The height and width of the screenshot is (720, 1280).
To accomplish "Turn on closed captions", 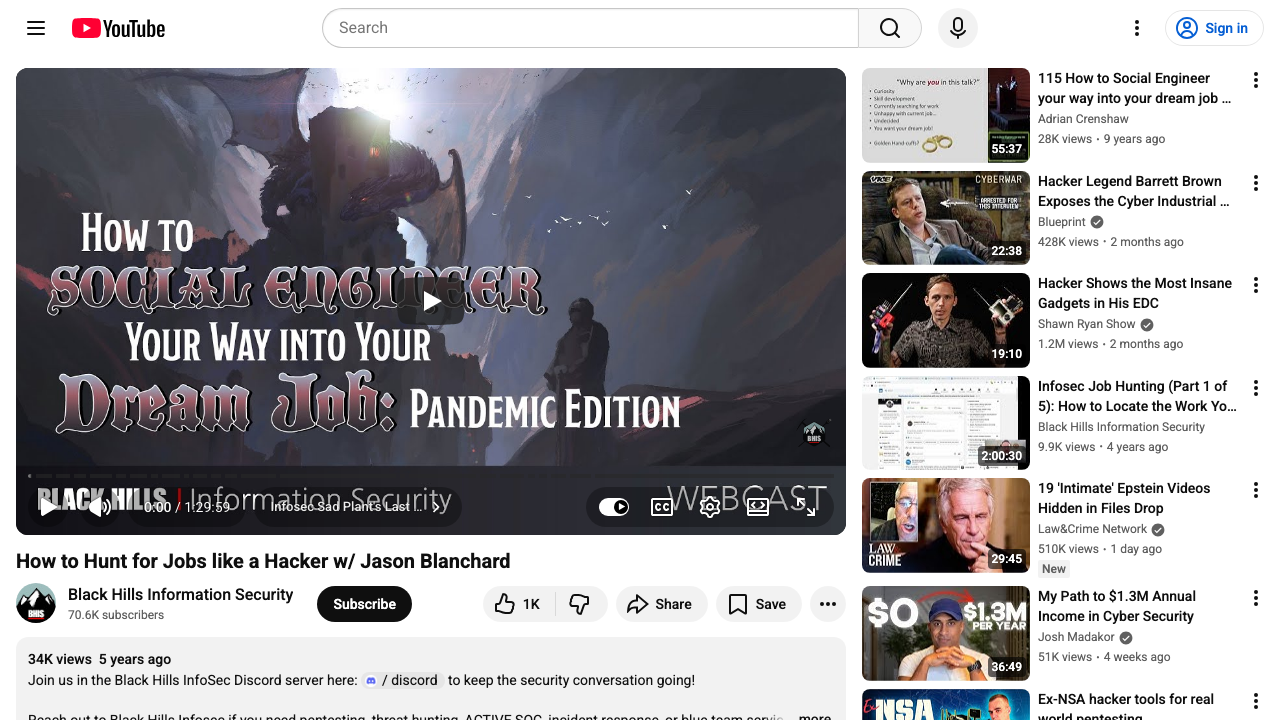I will [x=662, y=507].
